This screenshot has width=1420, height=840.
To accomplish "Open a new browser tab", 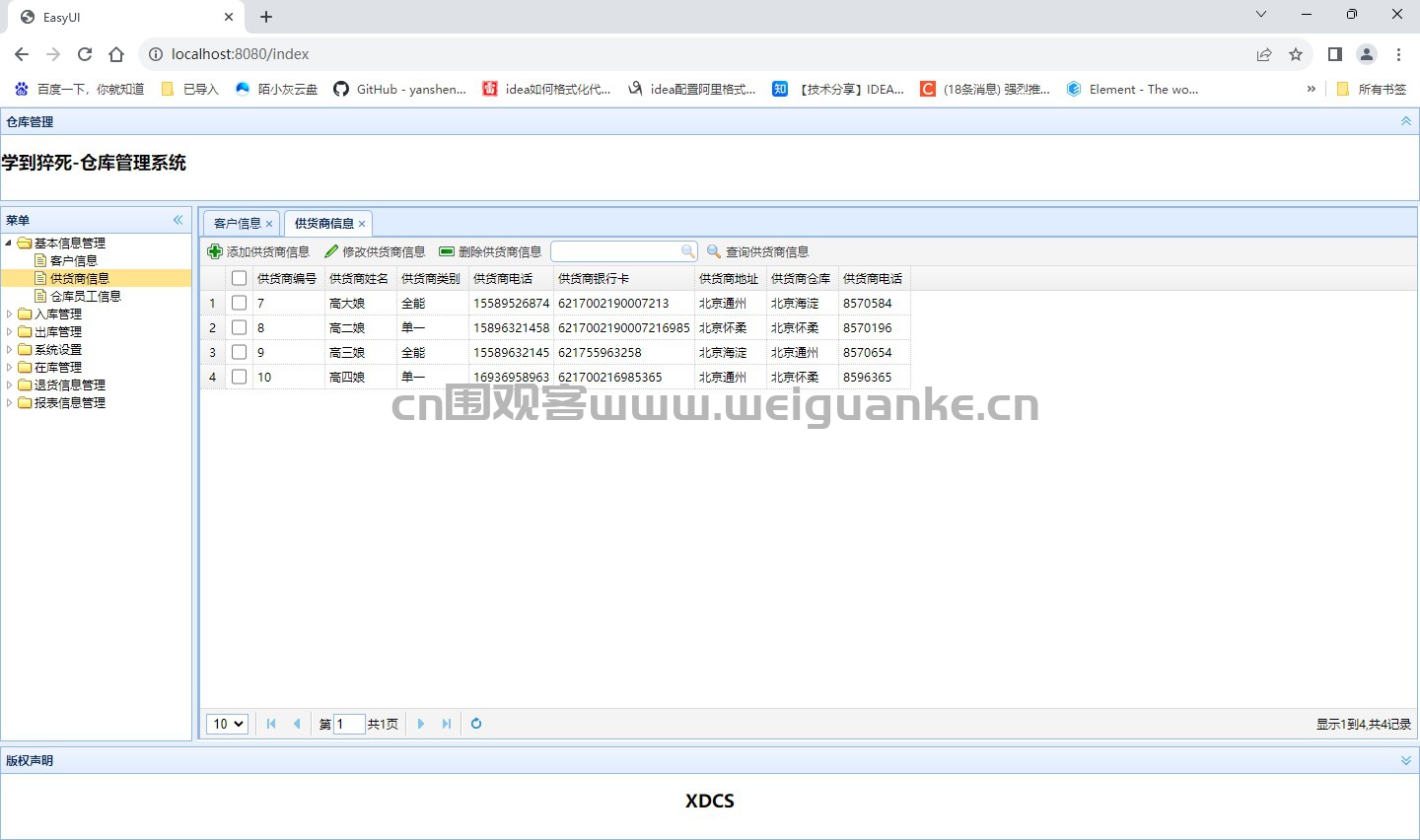I will coord(266,17).
